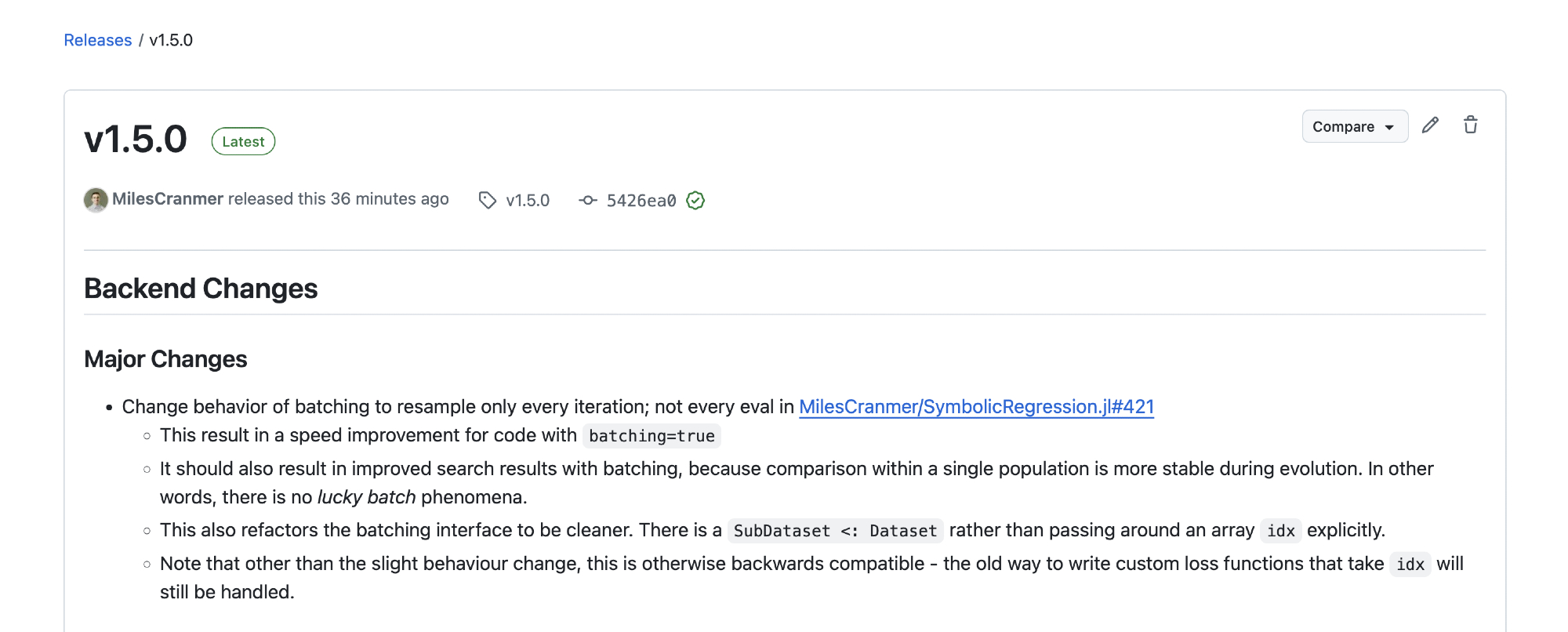
Task: Click the batching=true code snippet
Action: tap(652, 436)
